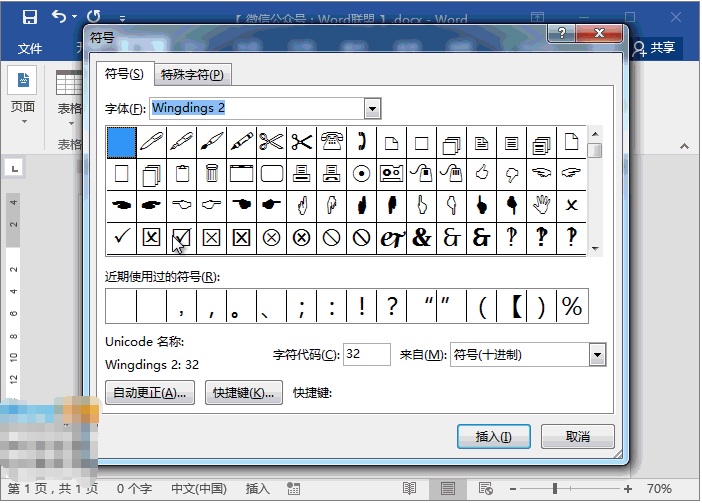Pick the trash can symbol
Viewport: 702px width, 503px height.
click(x=211, y=173)
